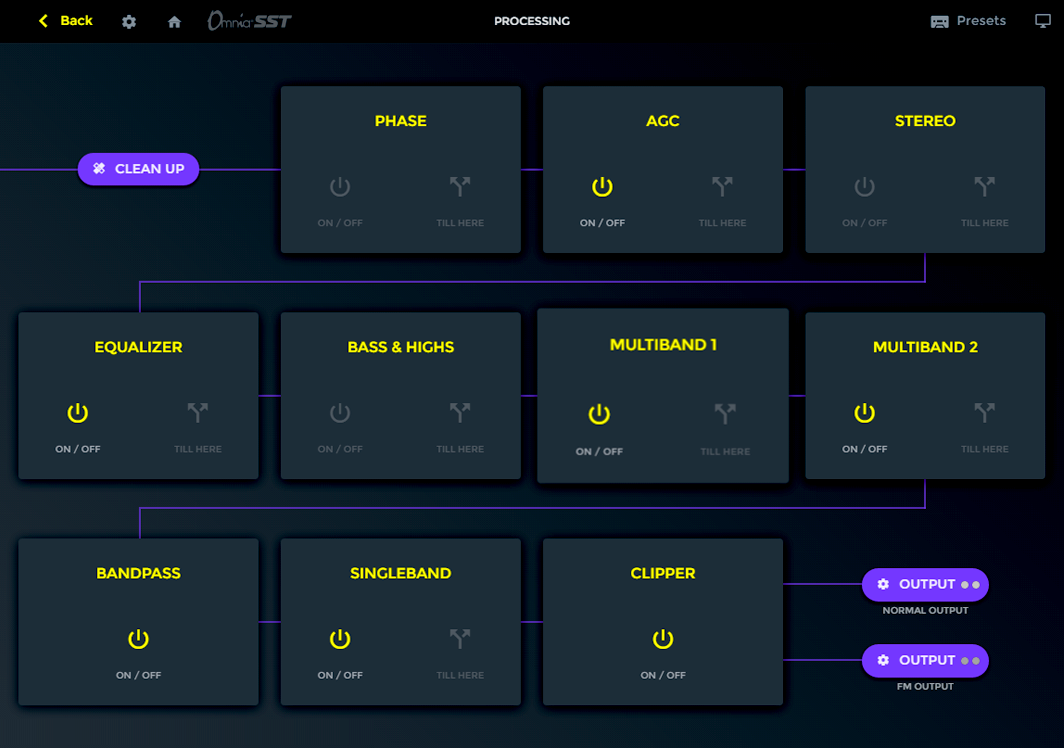Click Till Here icon in Multiband 1
The width and height of the screenshot is (1064, 748).
click(x=725, y=414)
